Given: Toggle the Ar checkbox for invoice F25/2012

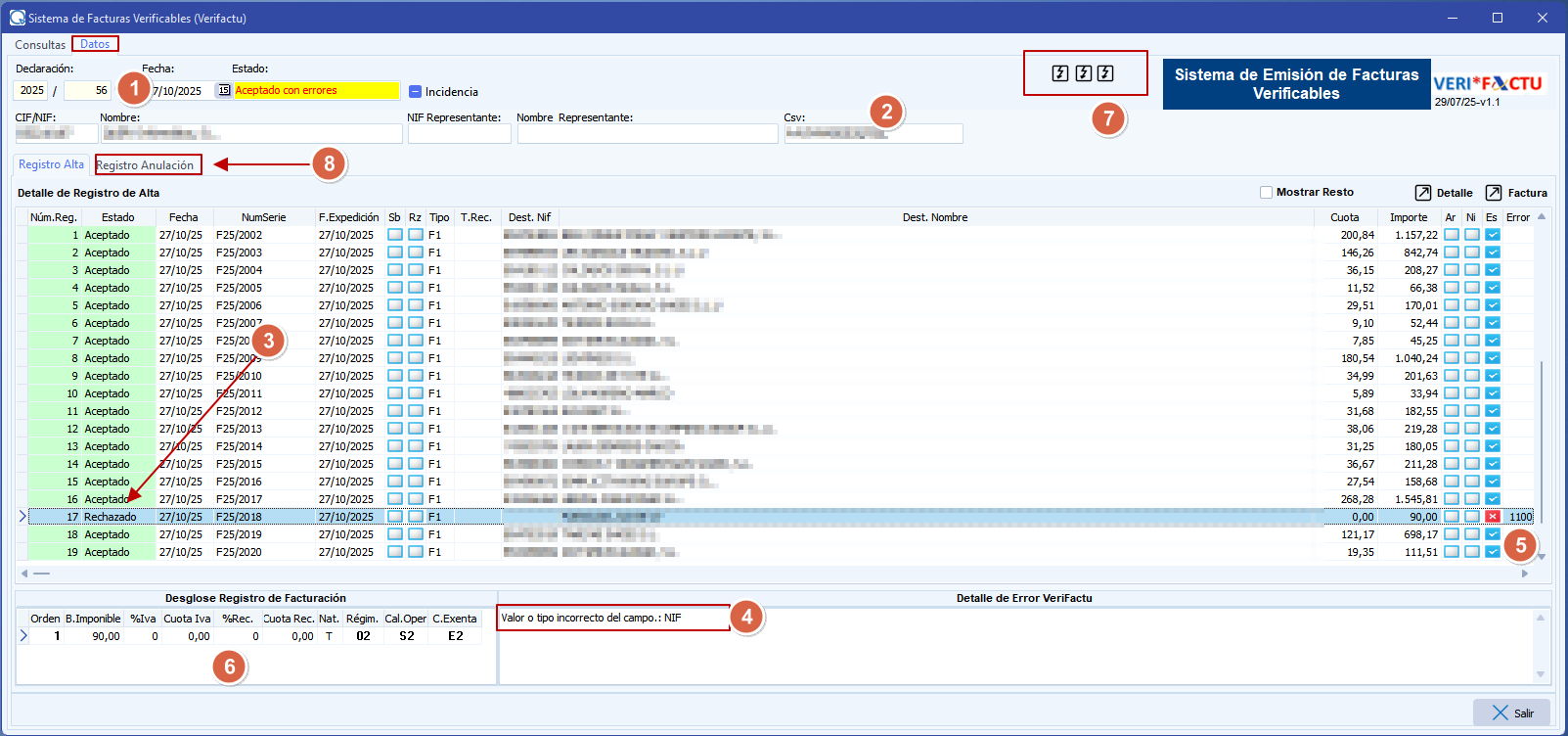Looking at the screenshot, I should click(1452, 411).
